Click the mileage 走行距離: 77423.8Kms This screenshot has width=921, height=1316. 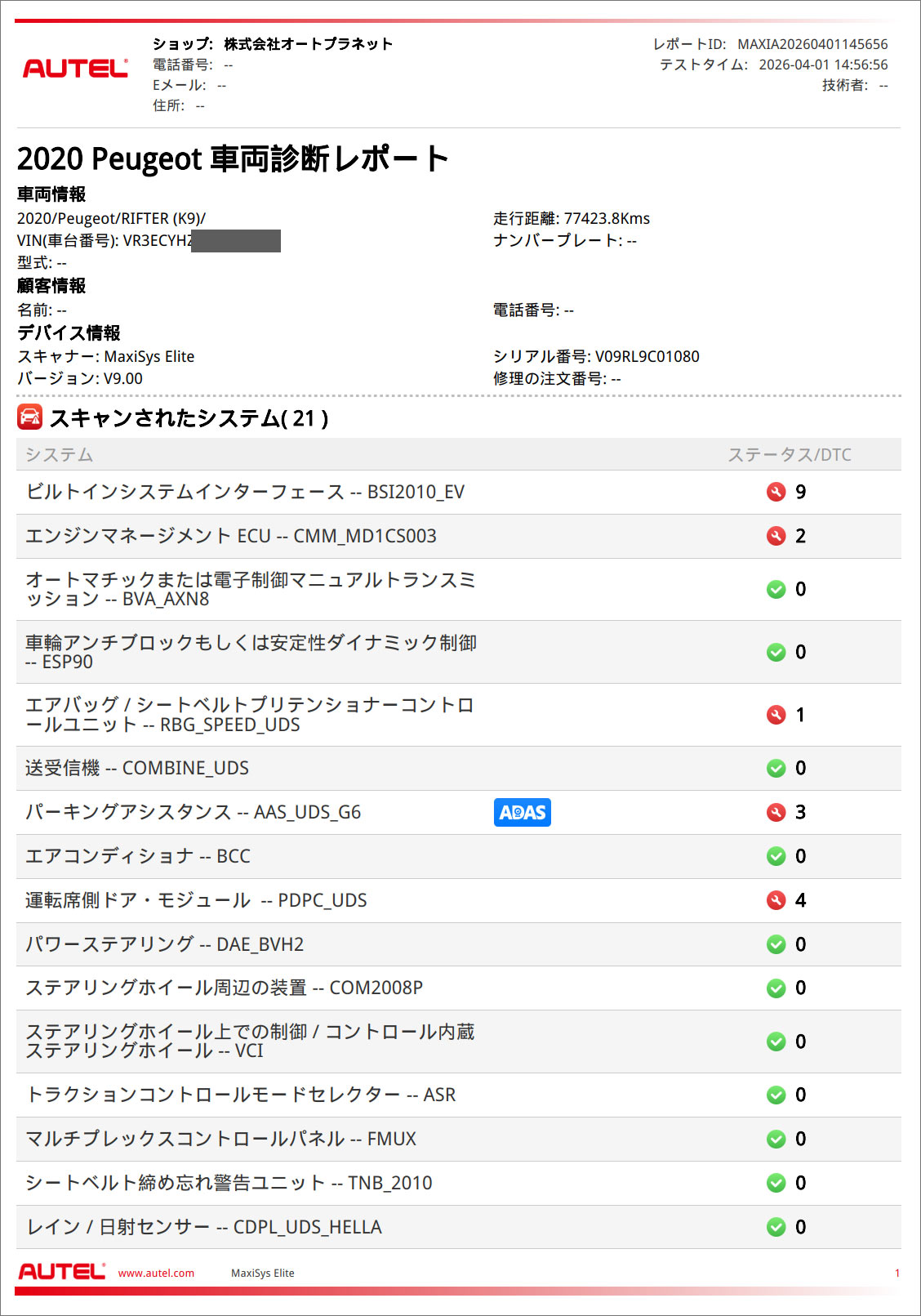coord(572,218)
